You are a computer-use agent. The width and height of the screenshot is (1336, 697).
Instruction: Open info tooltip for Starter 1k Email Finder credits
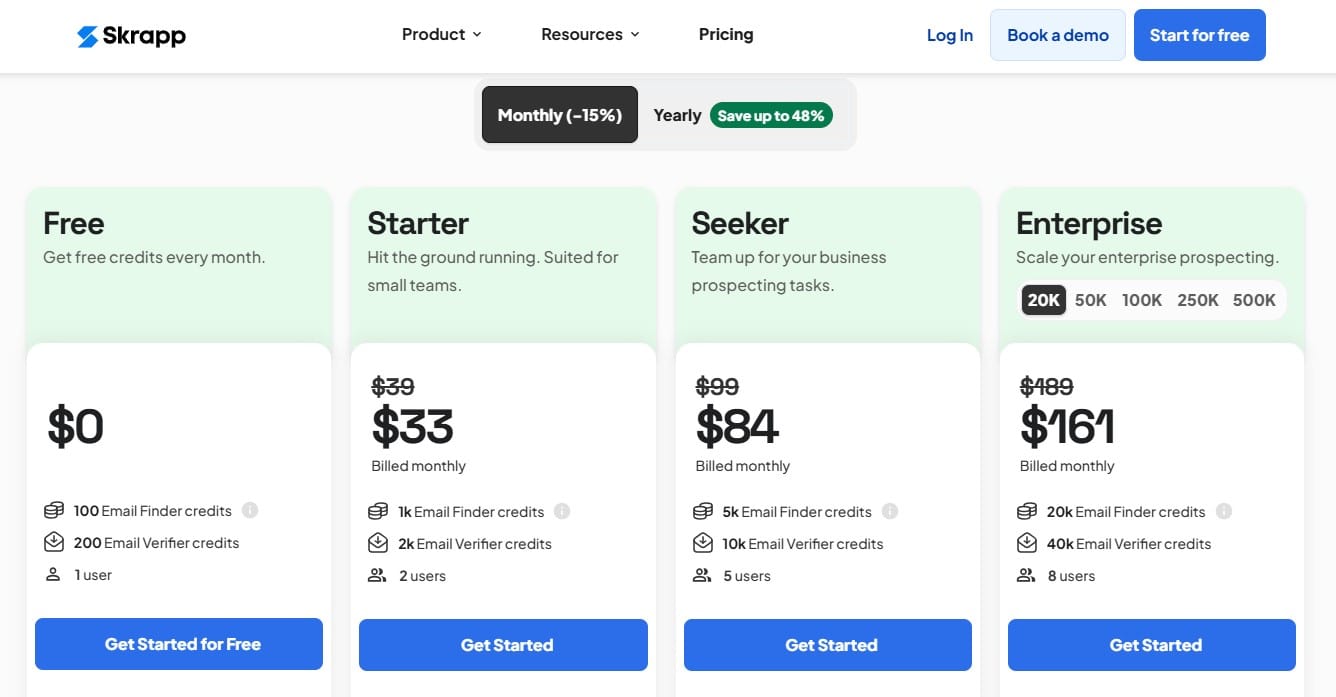click(562, 511)
